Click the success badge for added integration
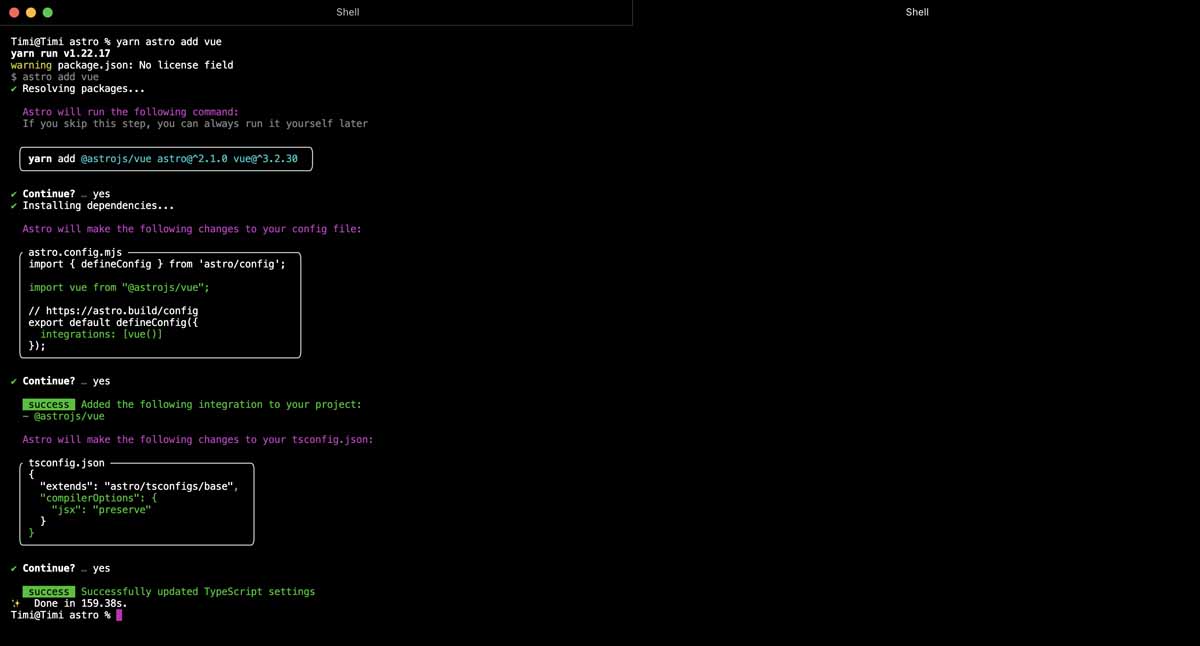1200x646 pixels. 48,403
